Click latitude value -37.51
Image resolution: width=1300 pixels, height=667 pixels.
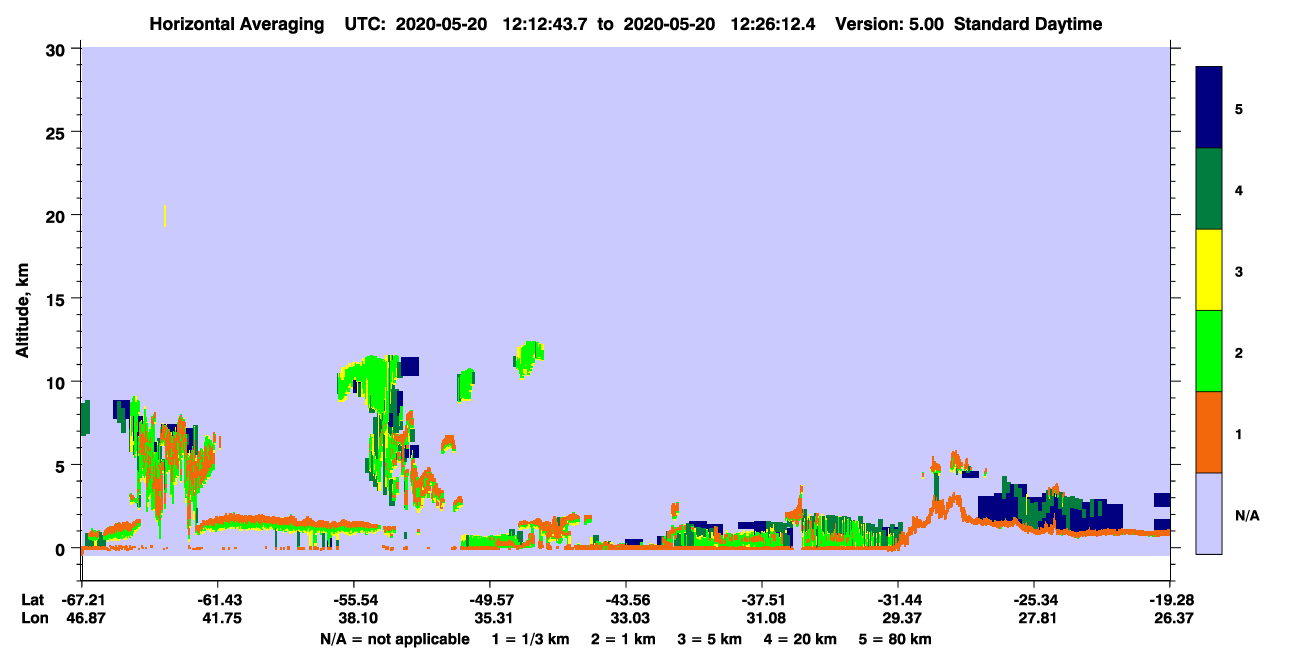[x=762, y=599]
